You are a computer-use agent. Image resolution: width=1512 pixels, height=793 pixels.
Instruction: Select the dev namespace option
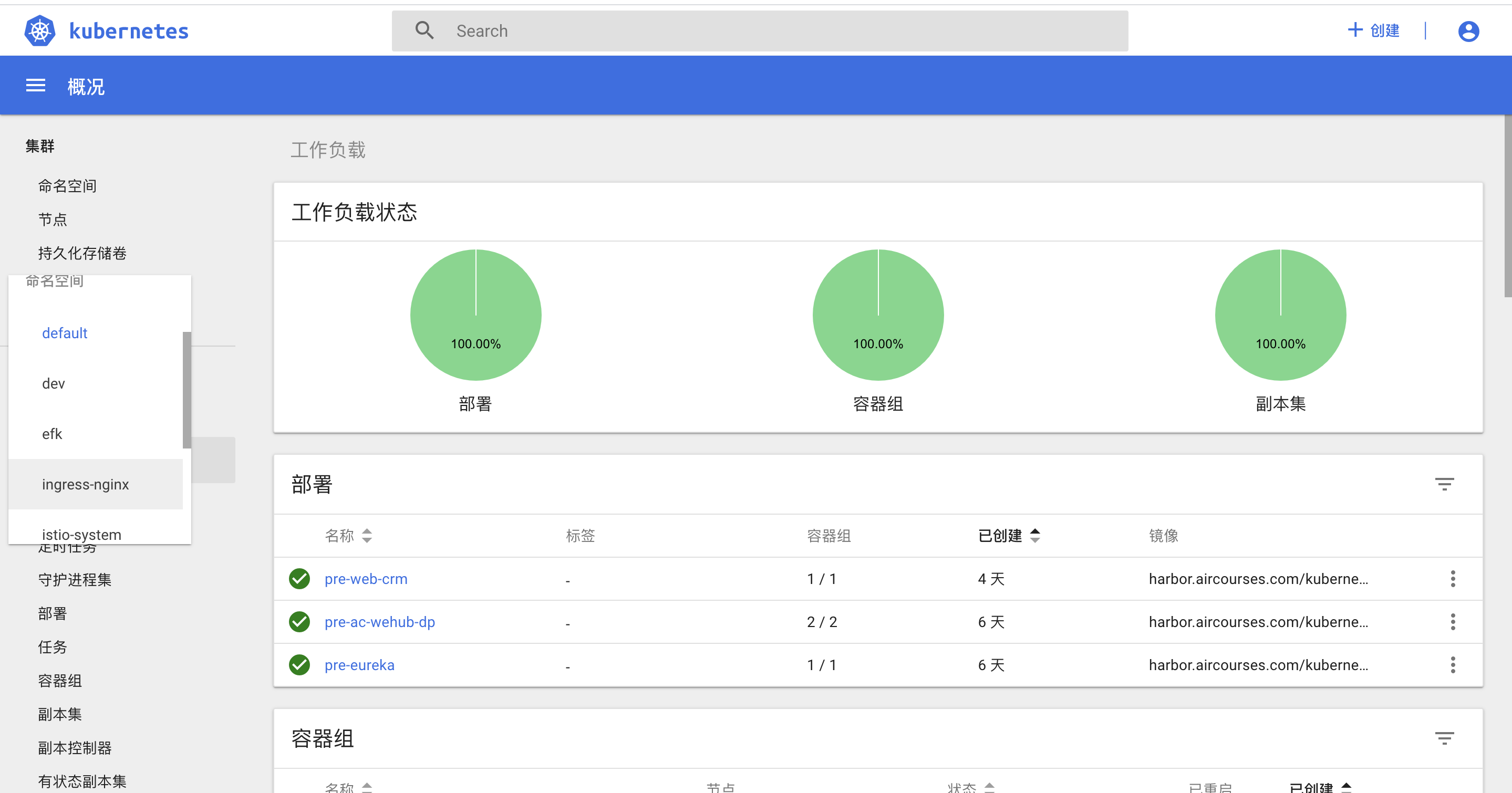click(54, 383)
